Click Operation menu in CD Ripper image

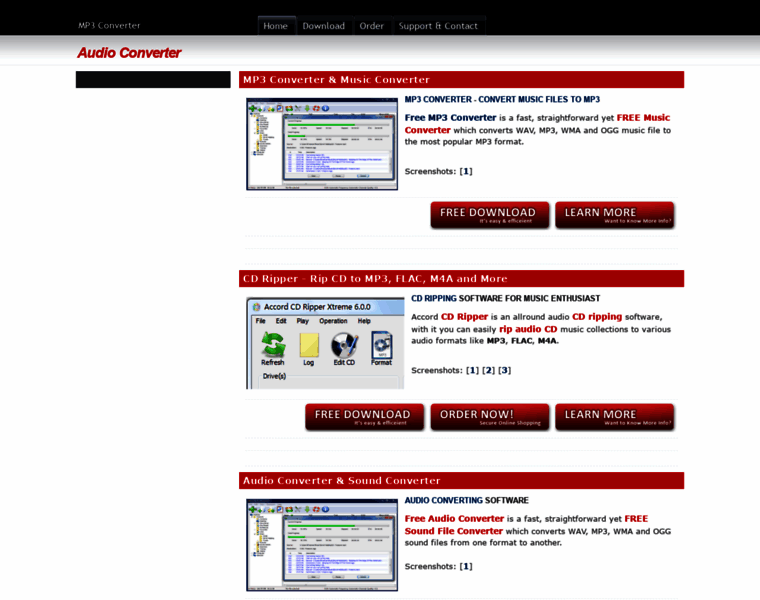click(333, 321)
